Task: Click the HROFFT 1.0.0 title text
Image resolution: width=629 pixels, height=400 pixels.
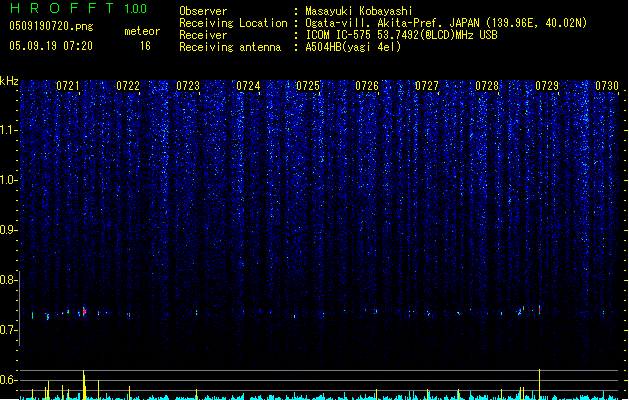Action: point(78,8)
